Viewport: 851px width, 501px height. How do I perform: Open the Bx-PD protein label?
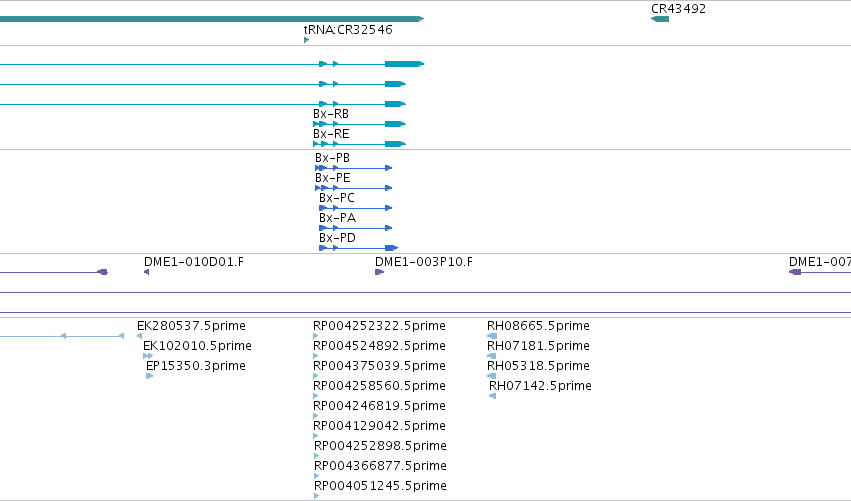pos(338,238)
